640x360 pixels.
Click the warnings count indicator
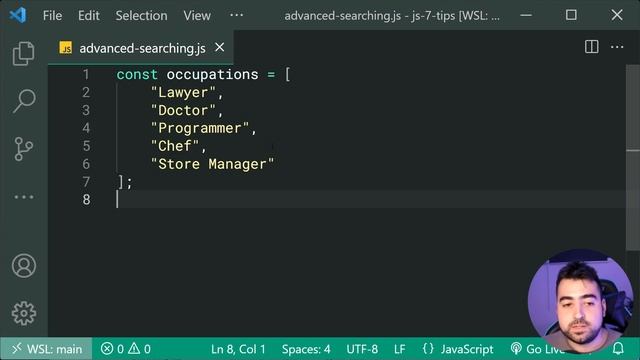point(140,349)
